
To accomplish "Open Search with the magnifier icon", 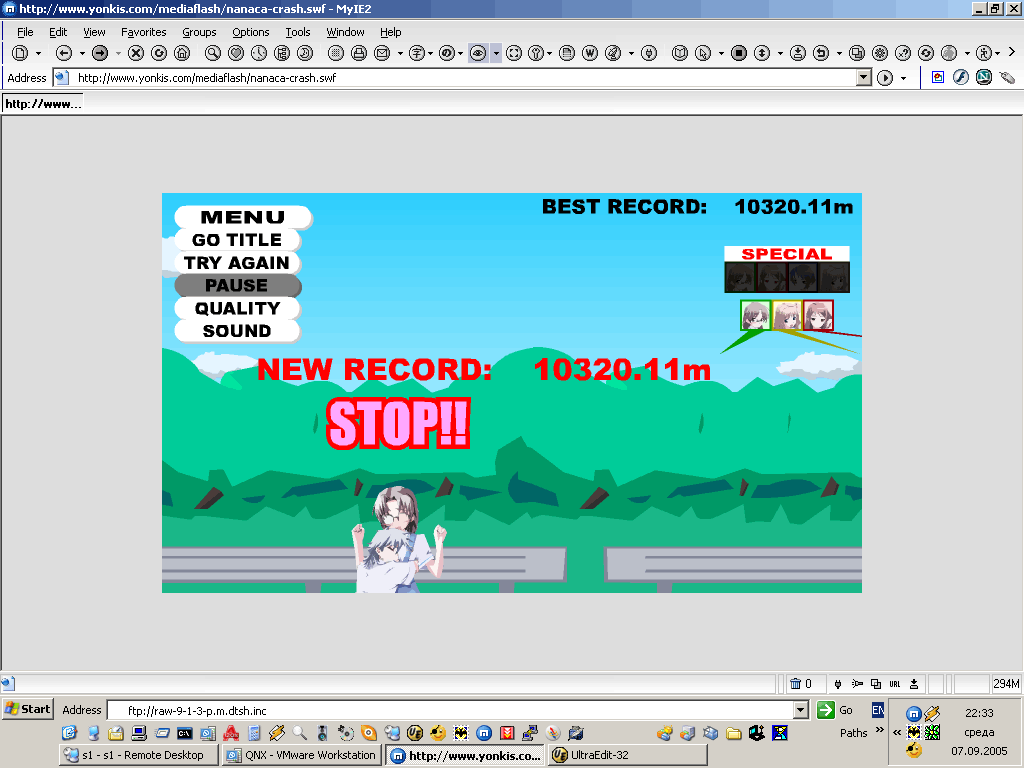I will [x=213, y=53].
